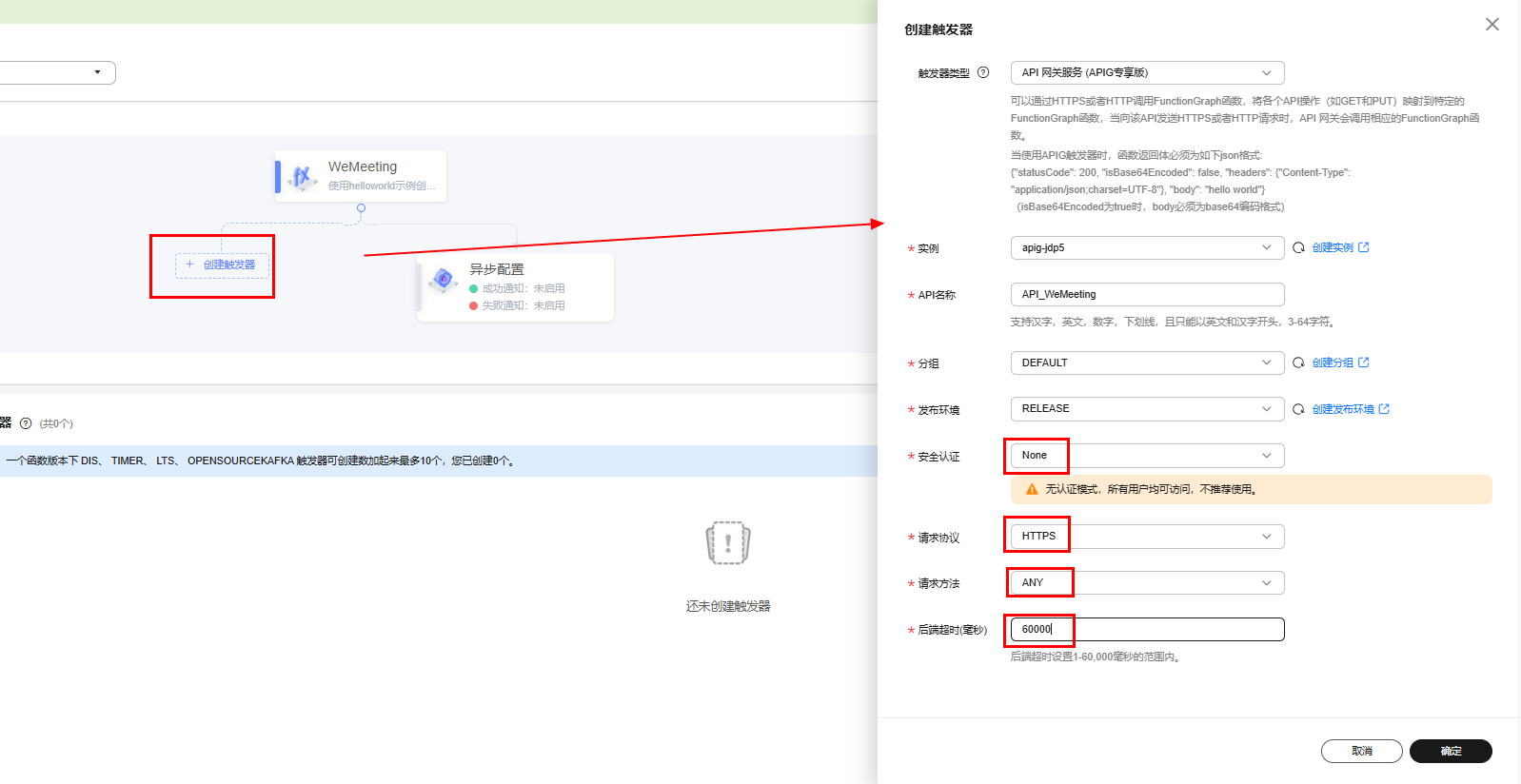The width and height of the screenshot is (1521, 784).
Task: Expand the apig-jdp5 instance dropdown
Action: (x=1146, y=247)
